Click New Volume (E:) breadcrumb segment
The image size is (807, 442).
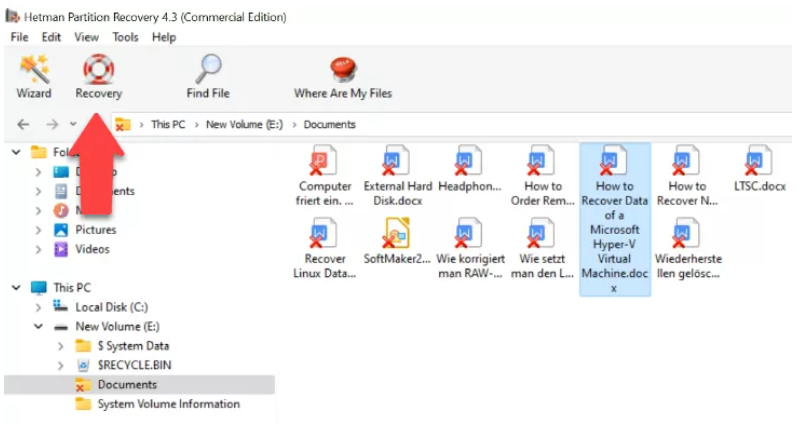pos(244,125)
